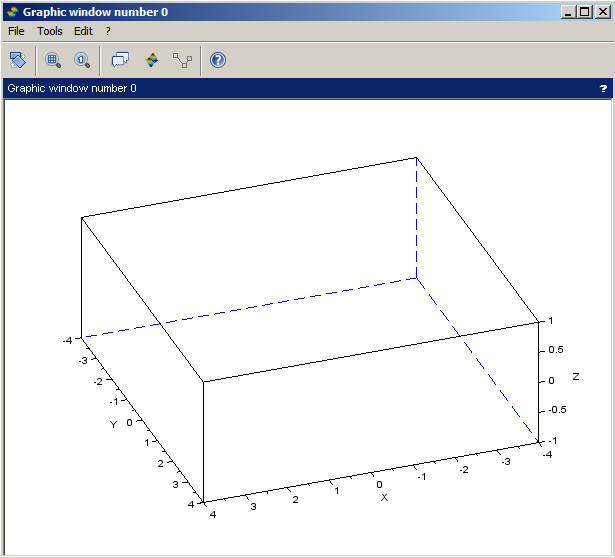Open the Tools menu
Viewport: 615px width, 558px height.
pos(49,31)
